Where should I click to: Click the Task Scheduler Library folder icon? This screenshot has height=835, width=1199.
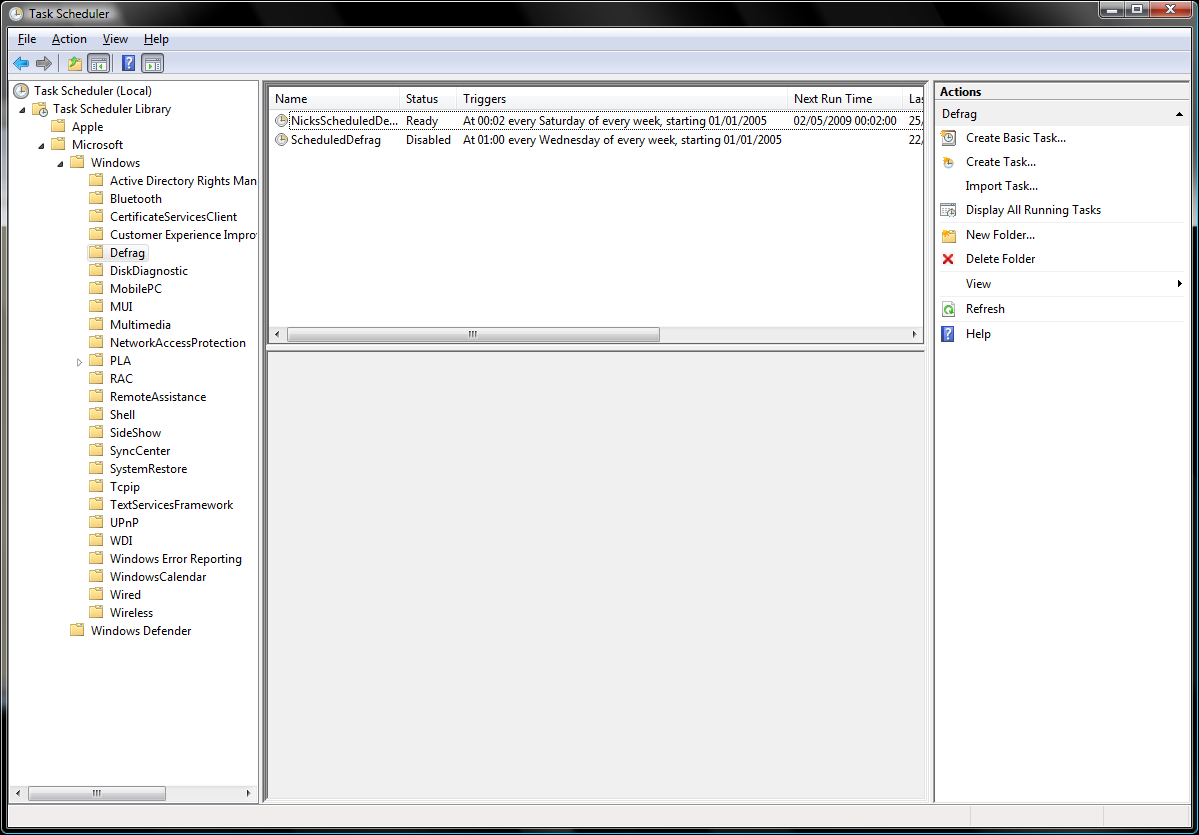(x=40, y=109)
